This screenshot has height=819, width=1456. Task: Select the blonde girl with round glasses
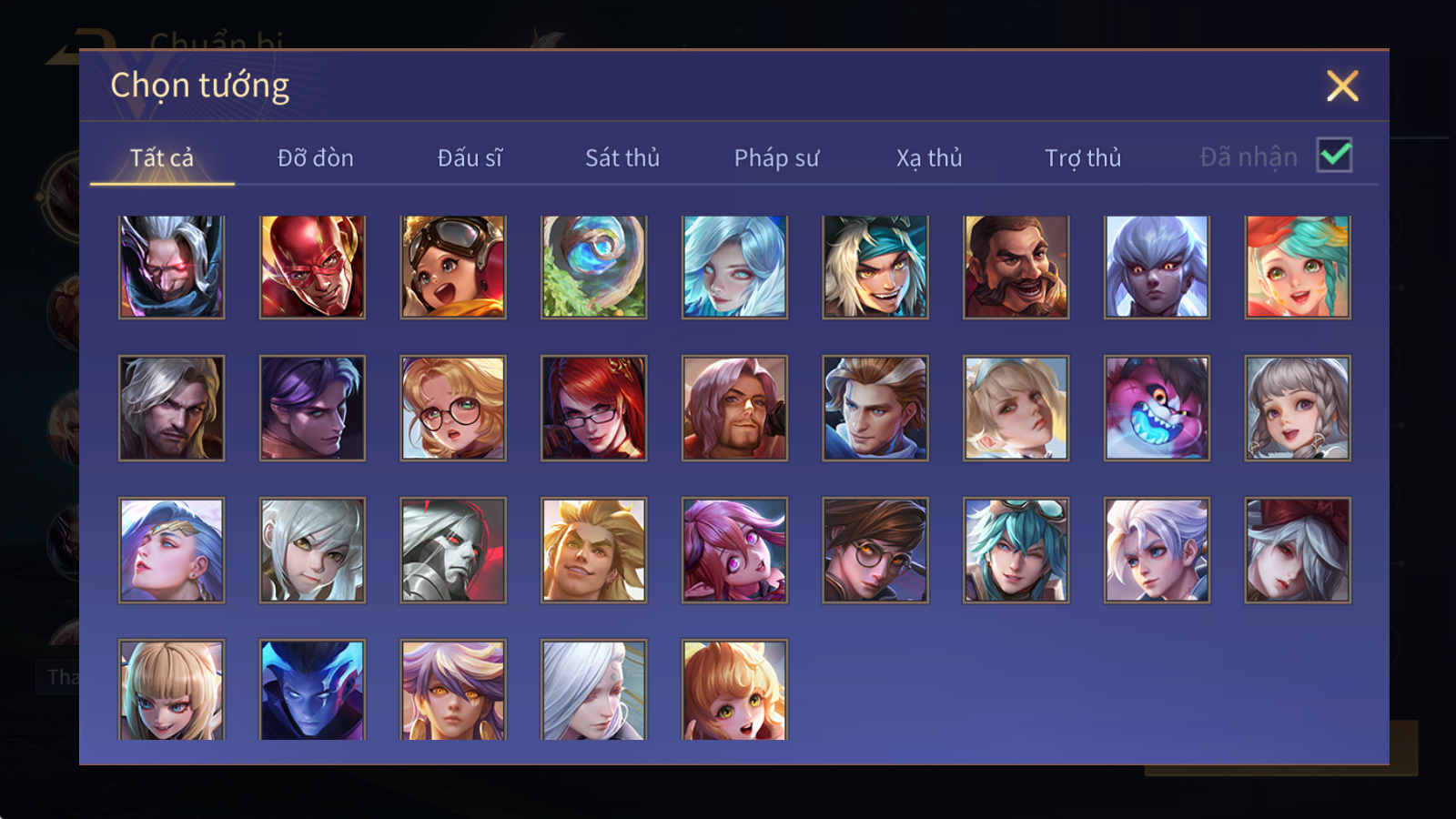click(453, 408)
